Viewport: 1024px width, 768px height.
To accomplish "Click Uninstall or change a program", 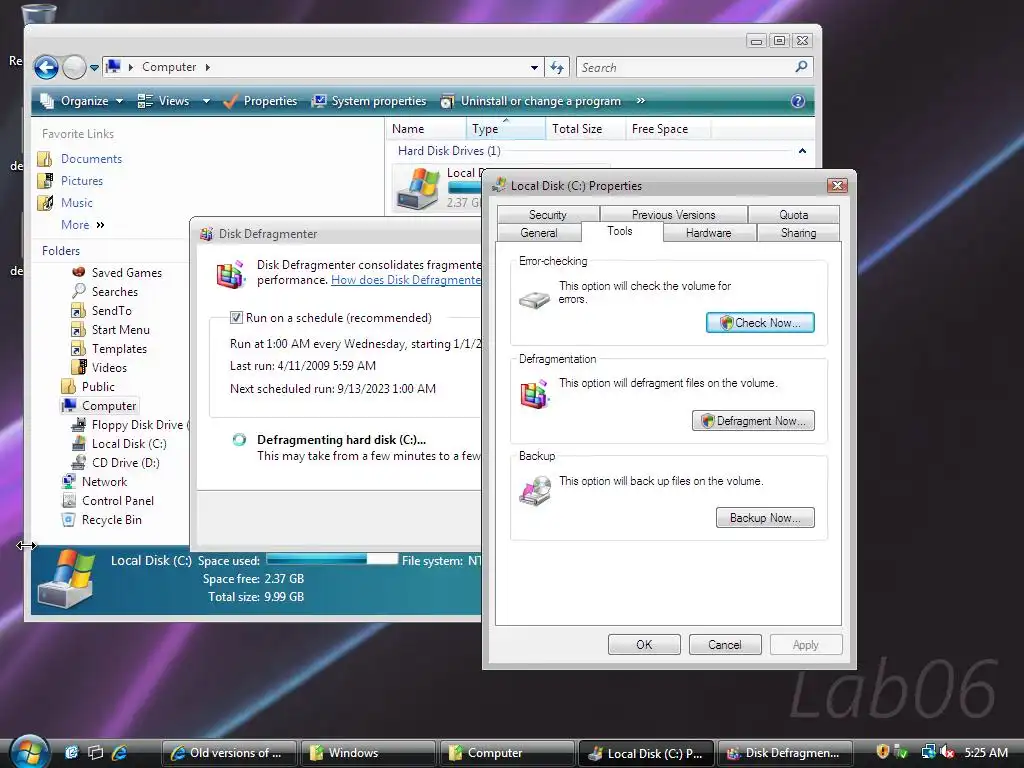I will [x=531, y=101].
